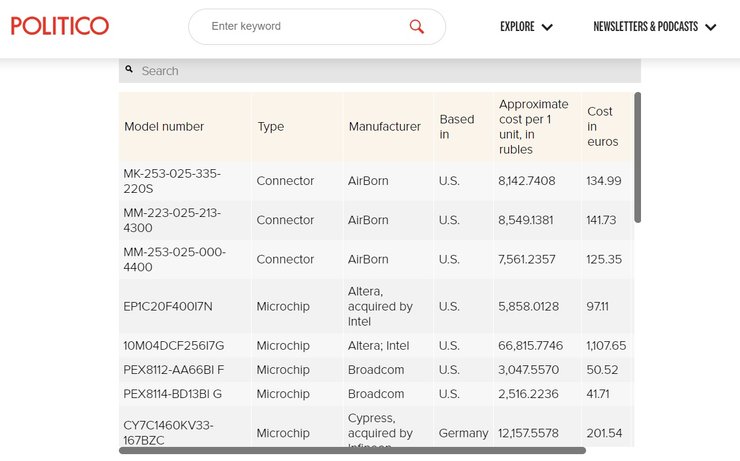Click the Approximate cost in rubles header
The height and width of the screenshot is (461, 740).
coord(533,127)
